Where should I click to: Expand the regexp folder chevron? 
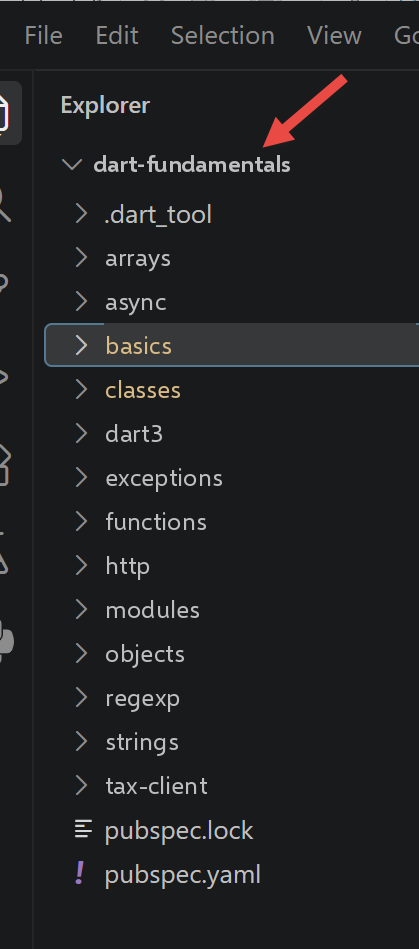click(x=81, y=698)
